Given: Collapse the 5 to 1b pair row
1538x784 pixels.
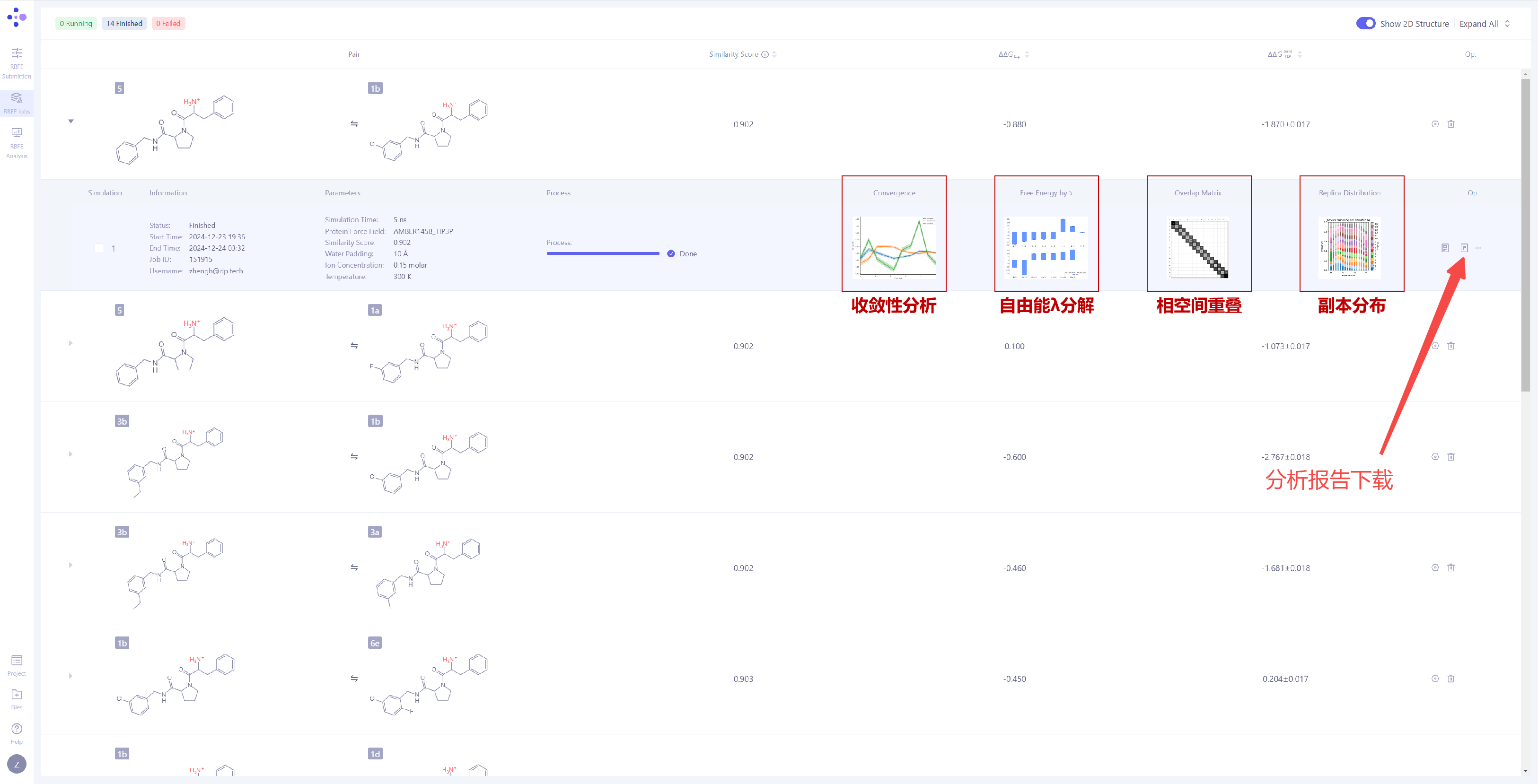Looking at the screenshot, I should point(71,121).
